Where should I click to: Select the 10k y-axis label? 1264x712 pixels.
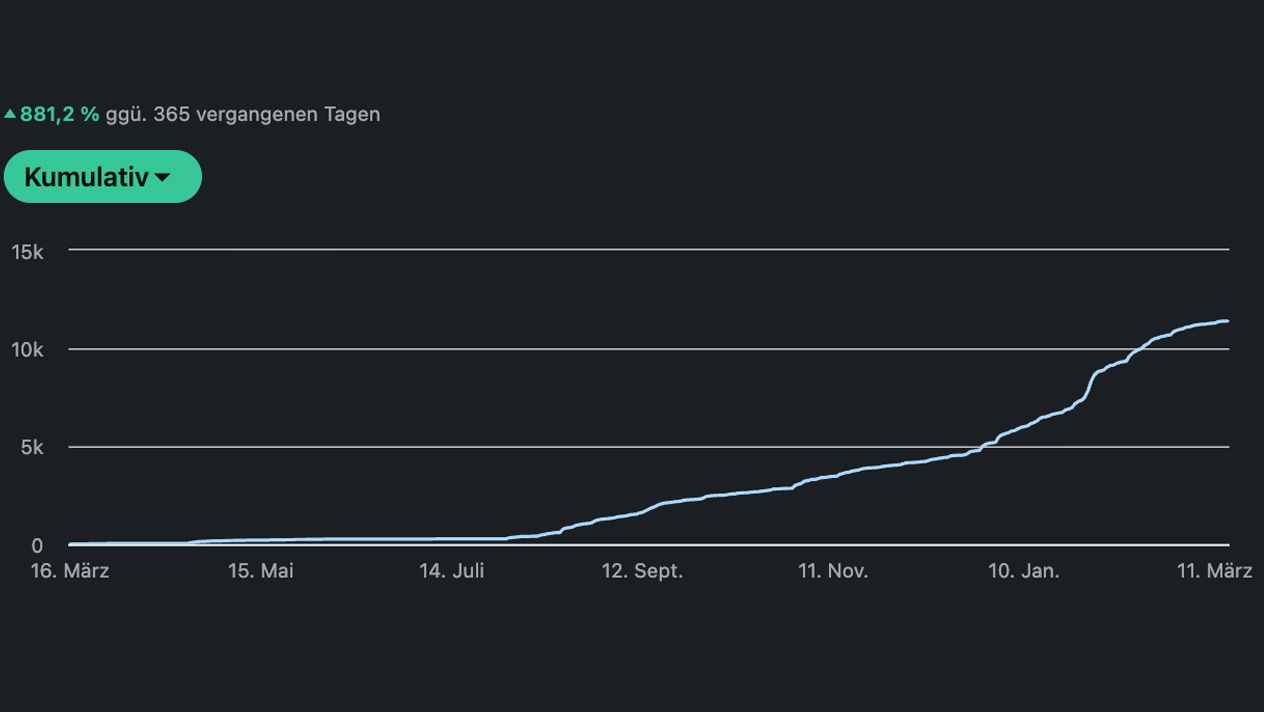(27, 350)
